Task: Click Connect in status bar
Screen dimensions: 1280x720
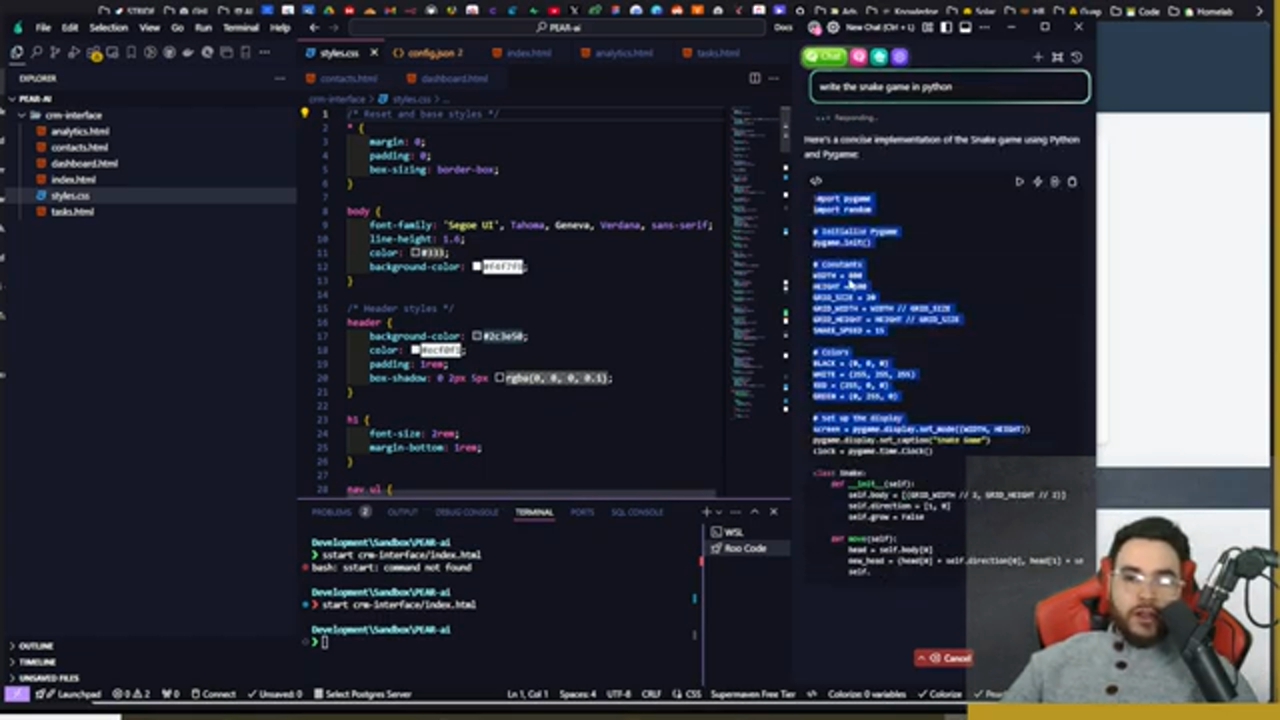Action: coord(214,694)
